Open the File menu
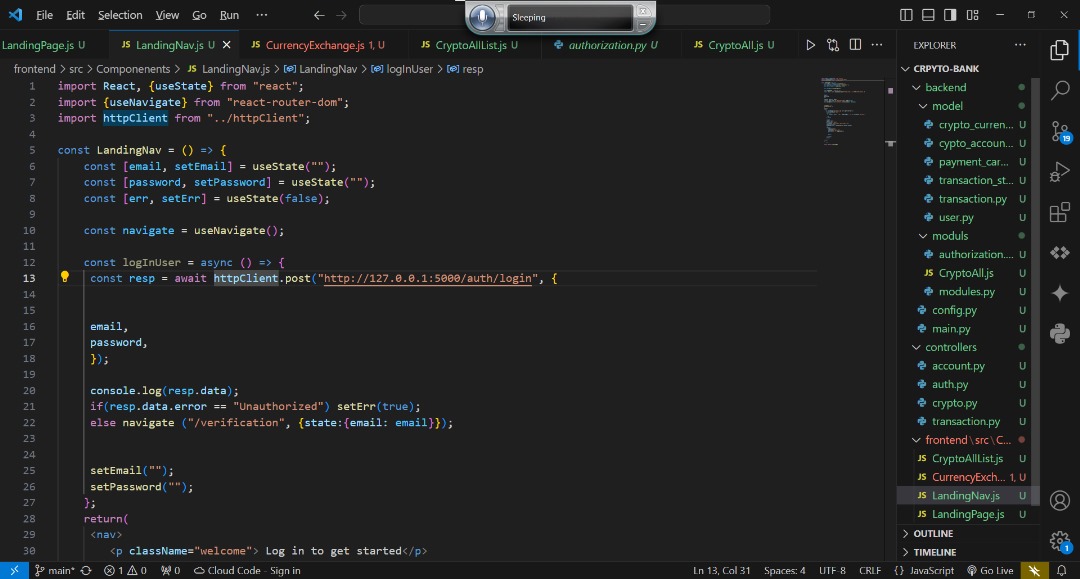The image size is (1080, 579). click(x=44, y=15)
